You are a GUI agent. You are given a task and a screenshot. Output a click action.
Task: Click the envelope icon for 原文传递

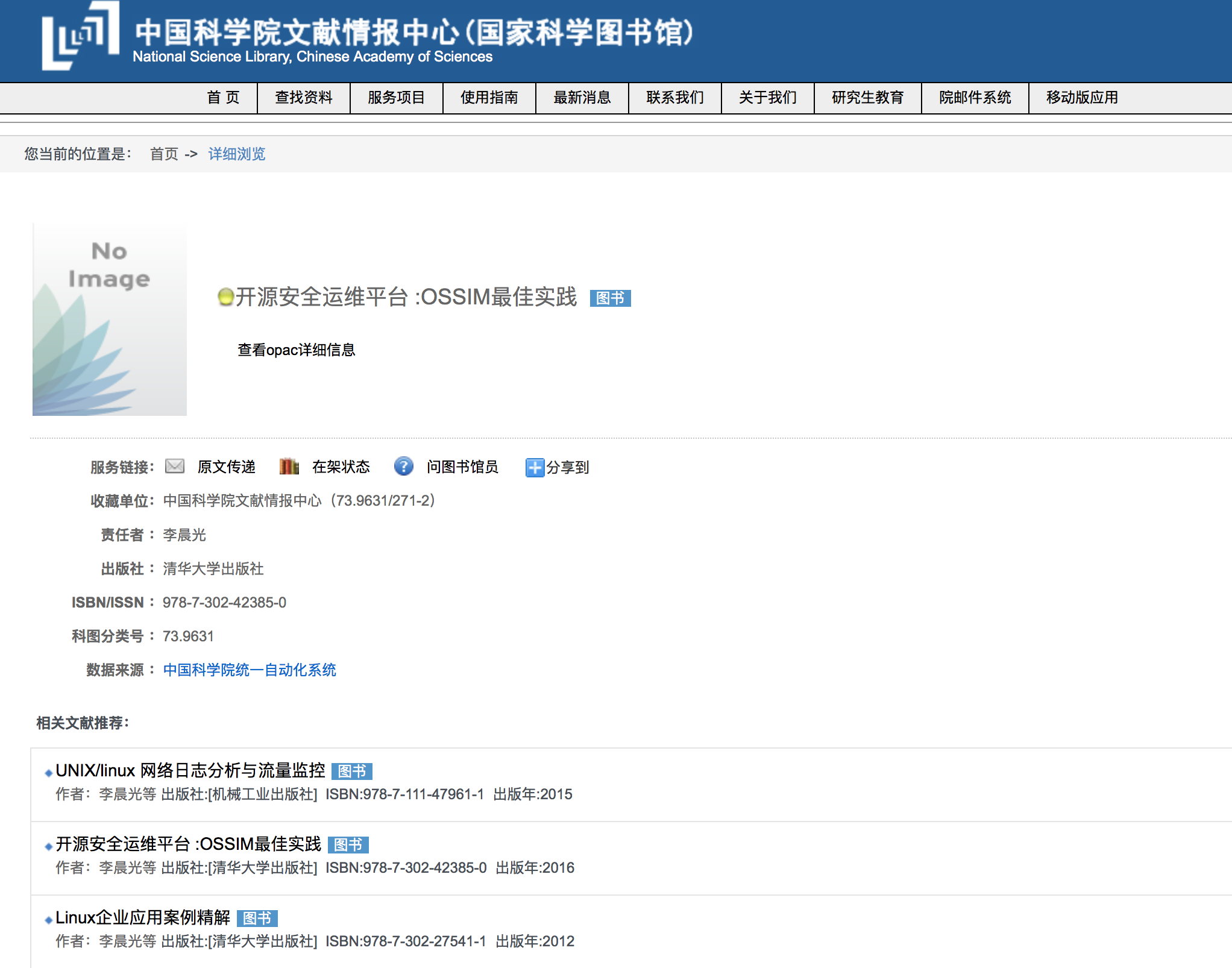click(175, 466)
